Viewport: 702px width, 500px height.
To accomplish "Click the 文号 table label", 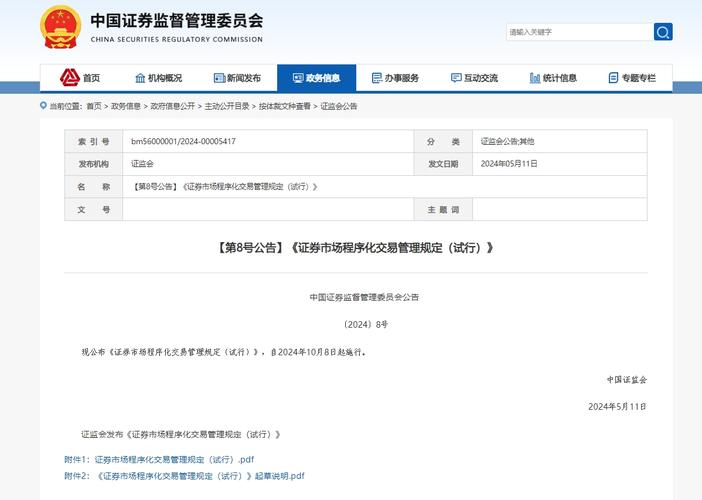I will point(94,209).
